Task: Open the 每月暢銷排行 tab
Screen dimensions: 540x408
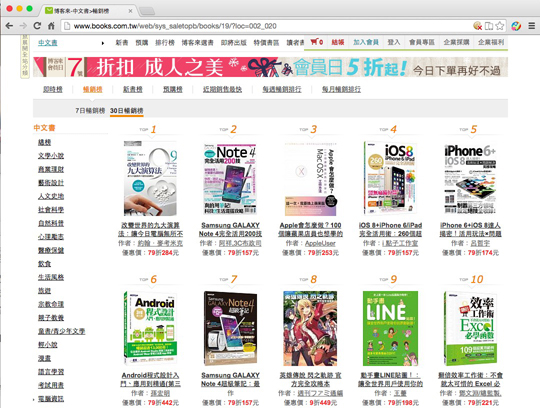Action: pos(341,89)
